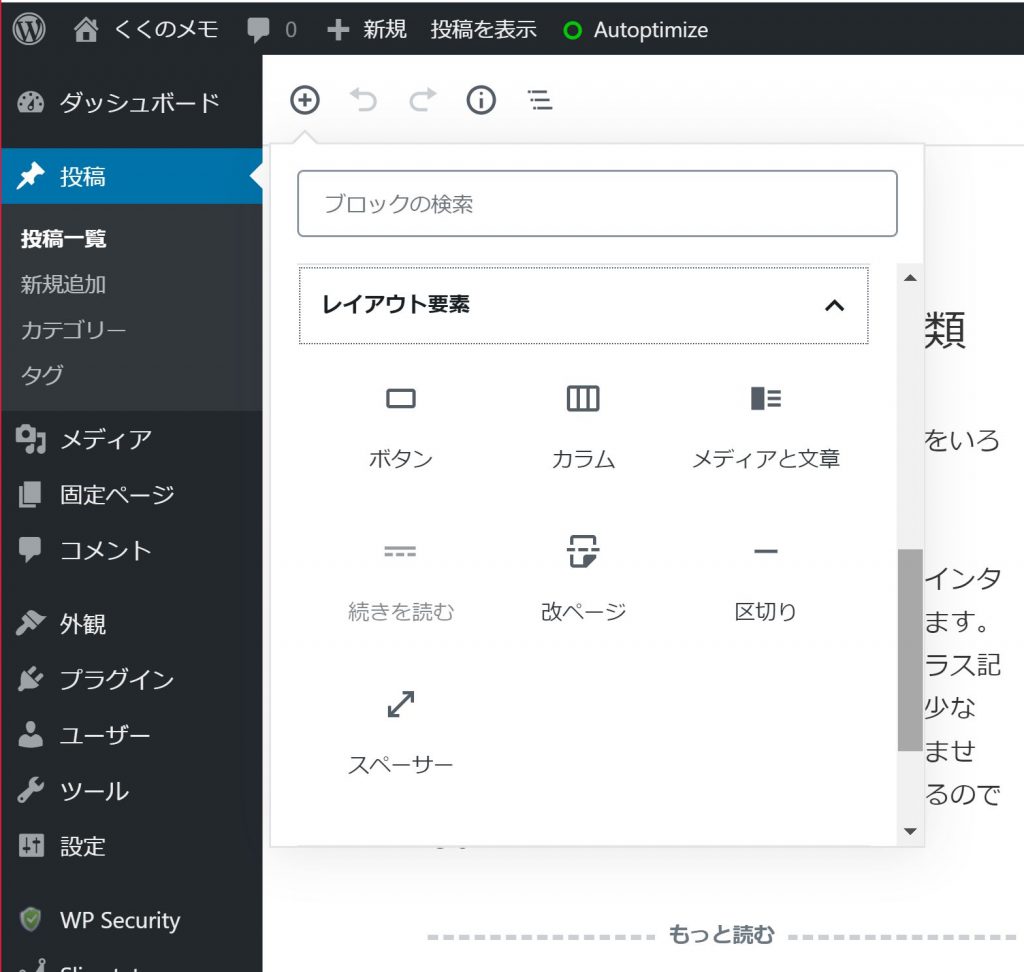Click 投稿を表示 in admin bar
The image size is (1024, 972).
(x=483, y=30)
